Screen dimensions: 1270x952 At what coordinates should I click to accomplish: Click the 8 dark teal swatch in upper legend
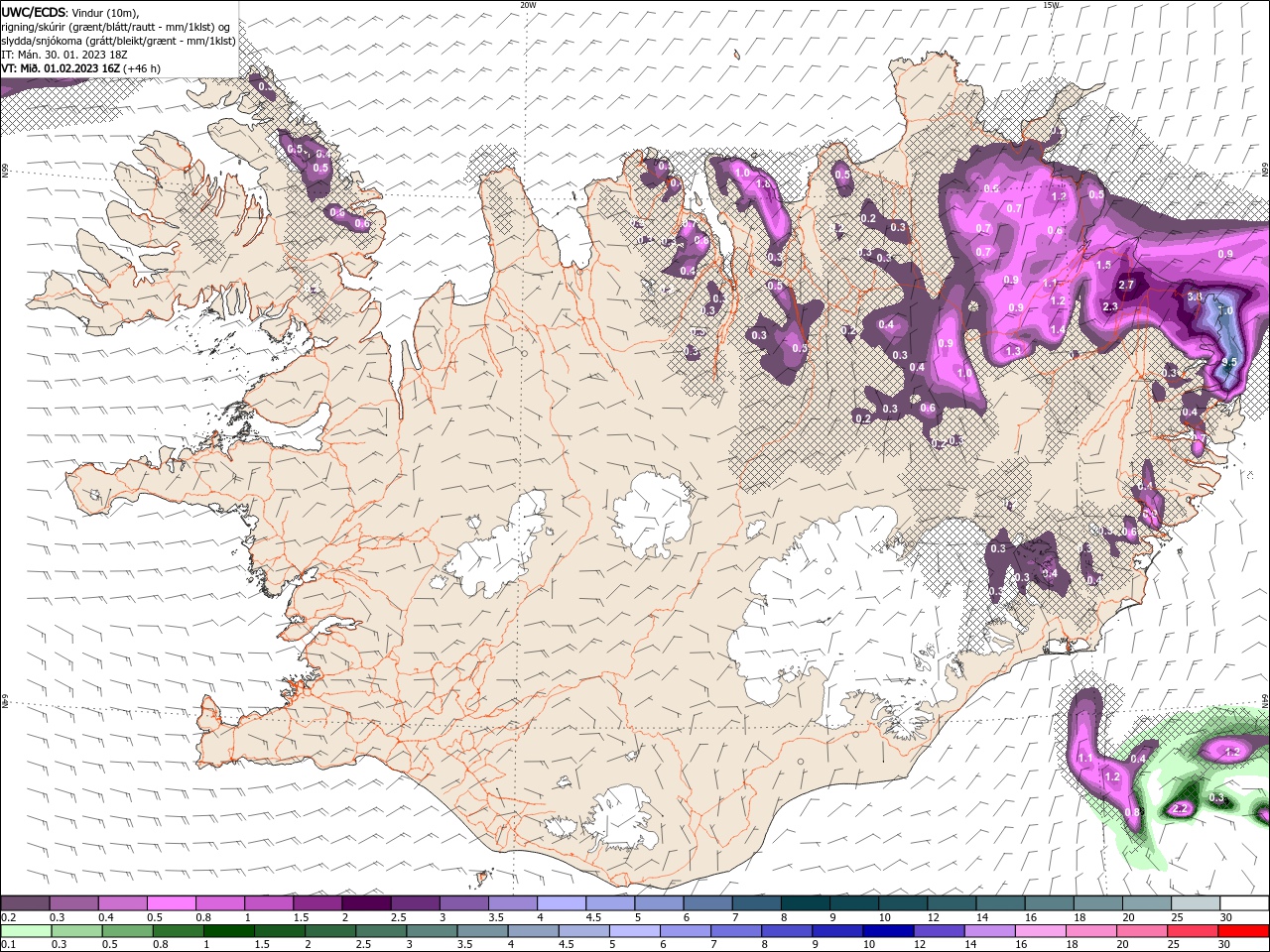tap(806, 903)
